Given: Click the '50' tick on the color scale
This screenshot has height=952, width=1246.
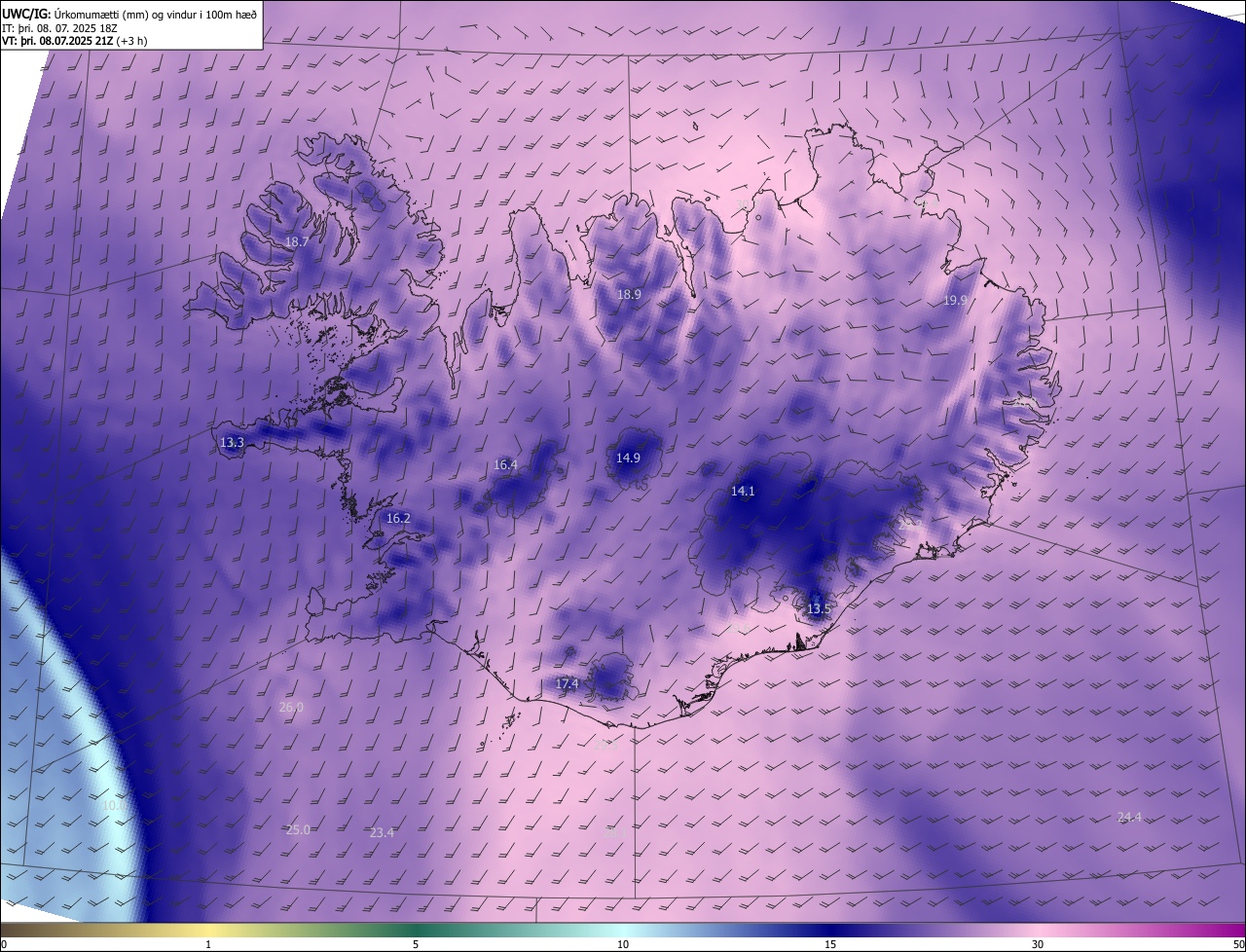Looking at the screenshot, I should click(1238, 944).
